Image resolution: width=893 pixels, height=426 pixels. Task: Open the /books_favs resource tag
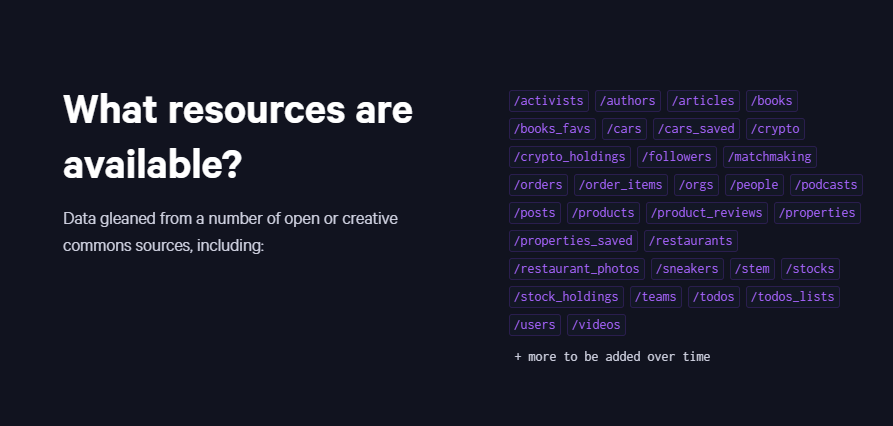(552, 129)
